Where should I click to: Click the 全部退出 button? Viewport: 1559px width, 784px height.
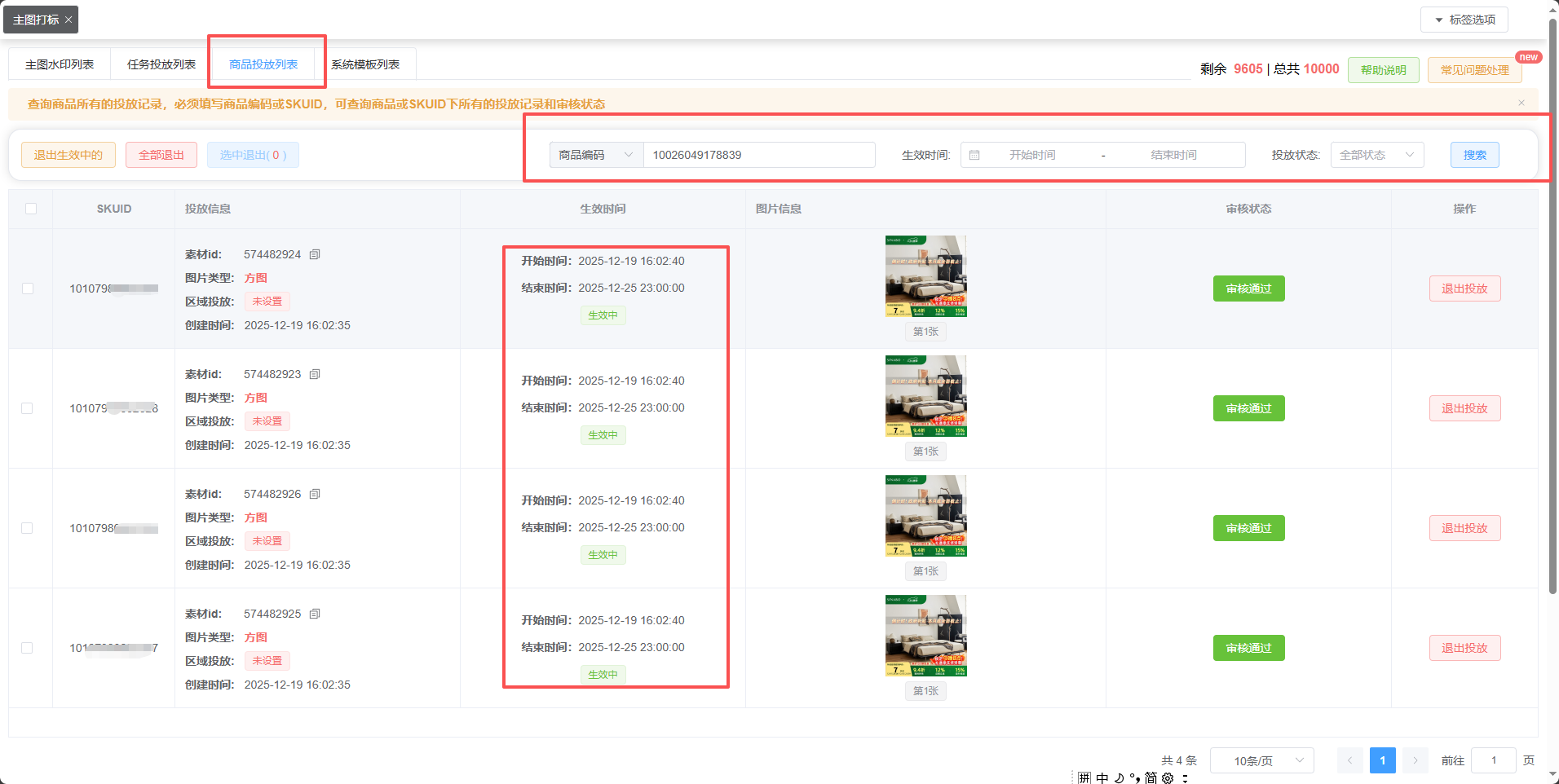161,155
